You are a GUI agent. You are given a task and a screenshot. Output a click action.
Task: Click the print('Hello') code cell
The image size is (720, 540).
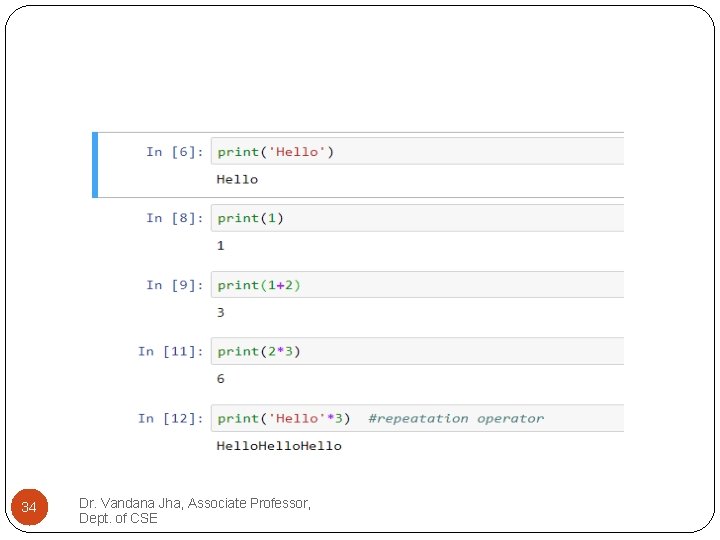276,152
